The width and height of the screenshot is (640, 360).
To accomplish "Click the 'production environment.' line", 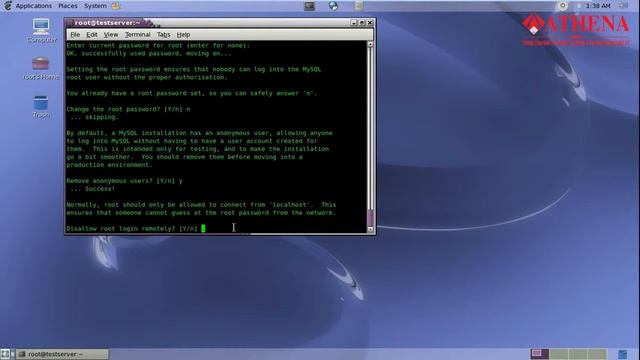I will (109, 165).
